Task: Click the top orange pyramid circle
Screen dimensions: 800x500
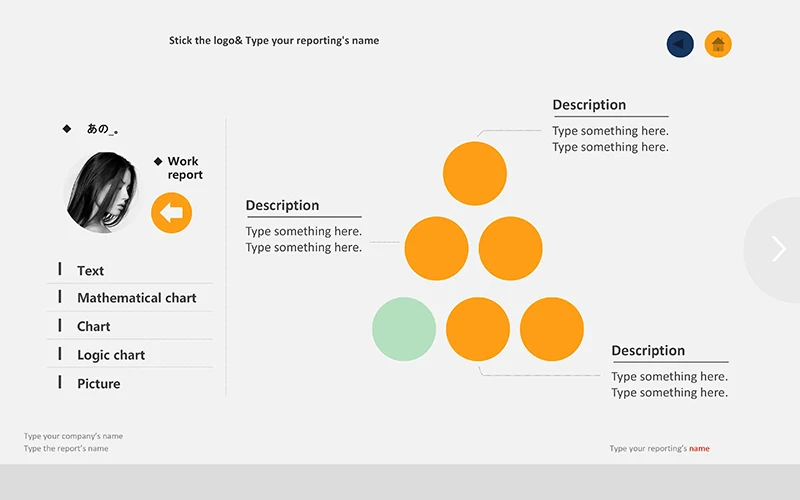Action: point(475,173)
